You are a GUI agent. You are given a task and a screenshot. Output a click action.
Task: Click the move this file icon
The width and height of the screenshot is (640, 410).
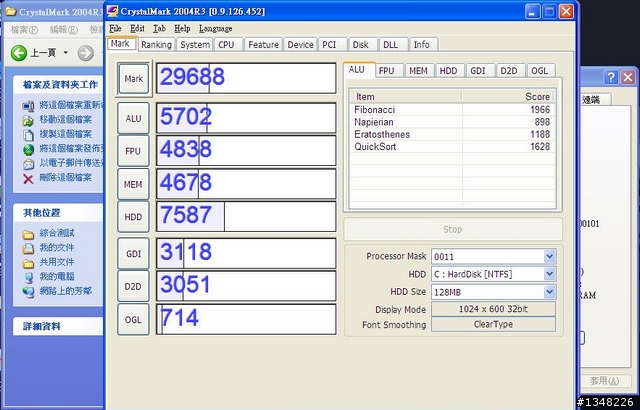[28, 120]
